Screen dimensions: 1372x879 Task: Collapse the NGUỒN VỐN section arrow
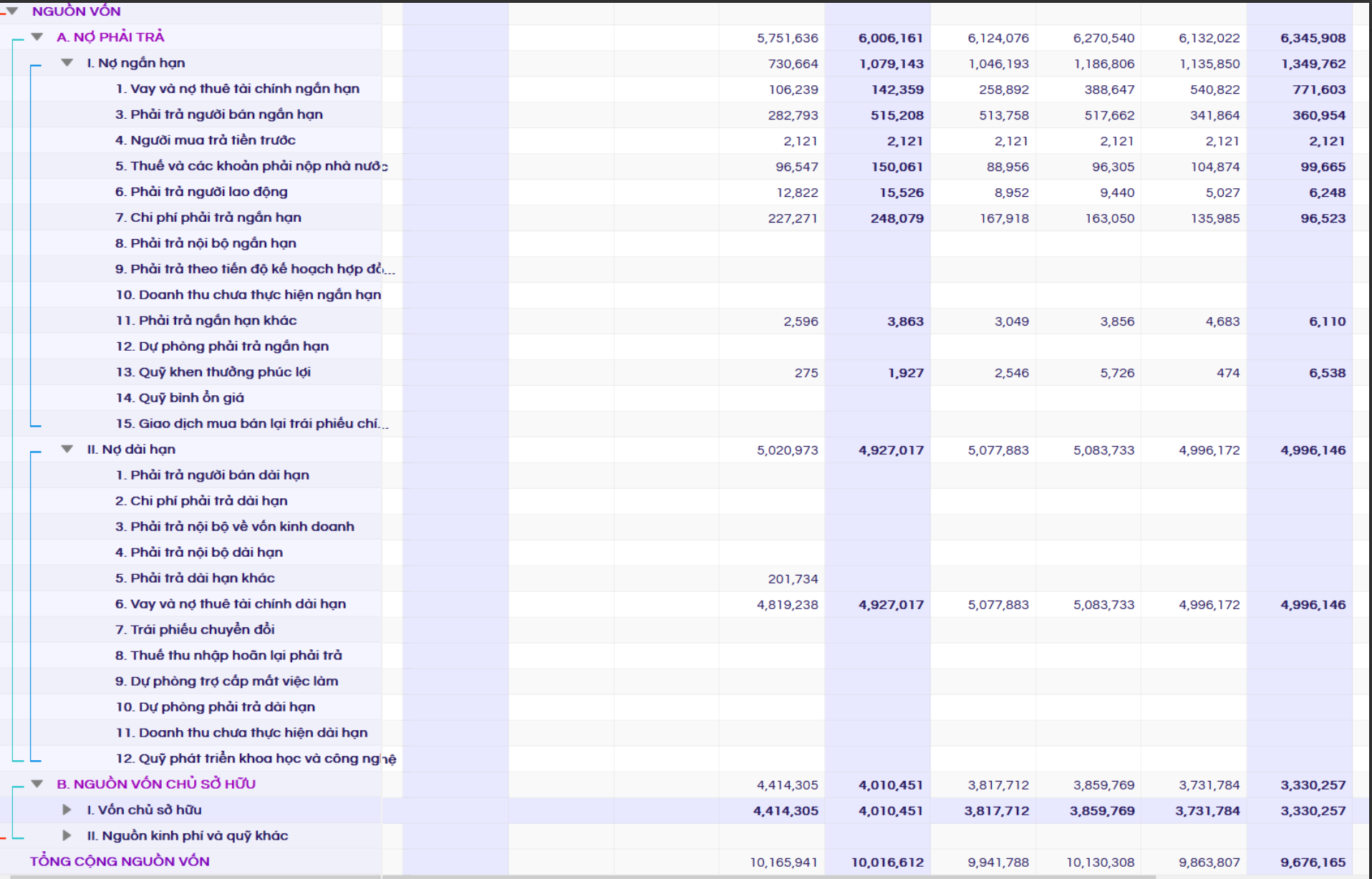pyautogui.click(x=12, y=11)
